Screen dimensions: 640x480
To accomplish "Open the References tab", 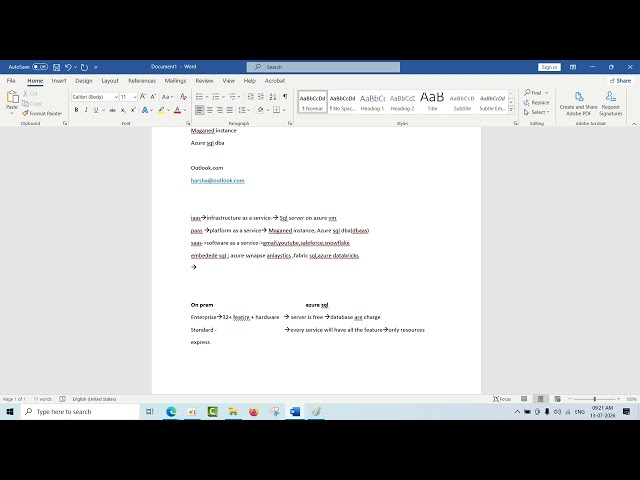I will point(142,81).
